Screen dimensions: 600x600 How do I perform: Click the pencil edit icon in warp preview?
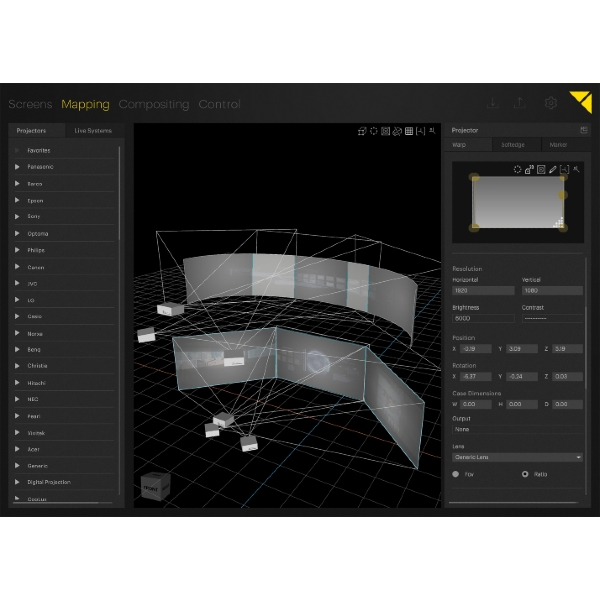(x=552, y=170)
